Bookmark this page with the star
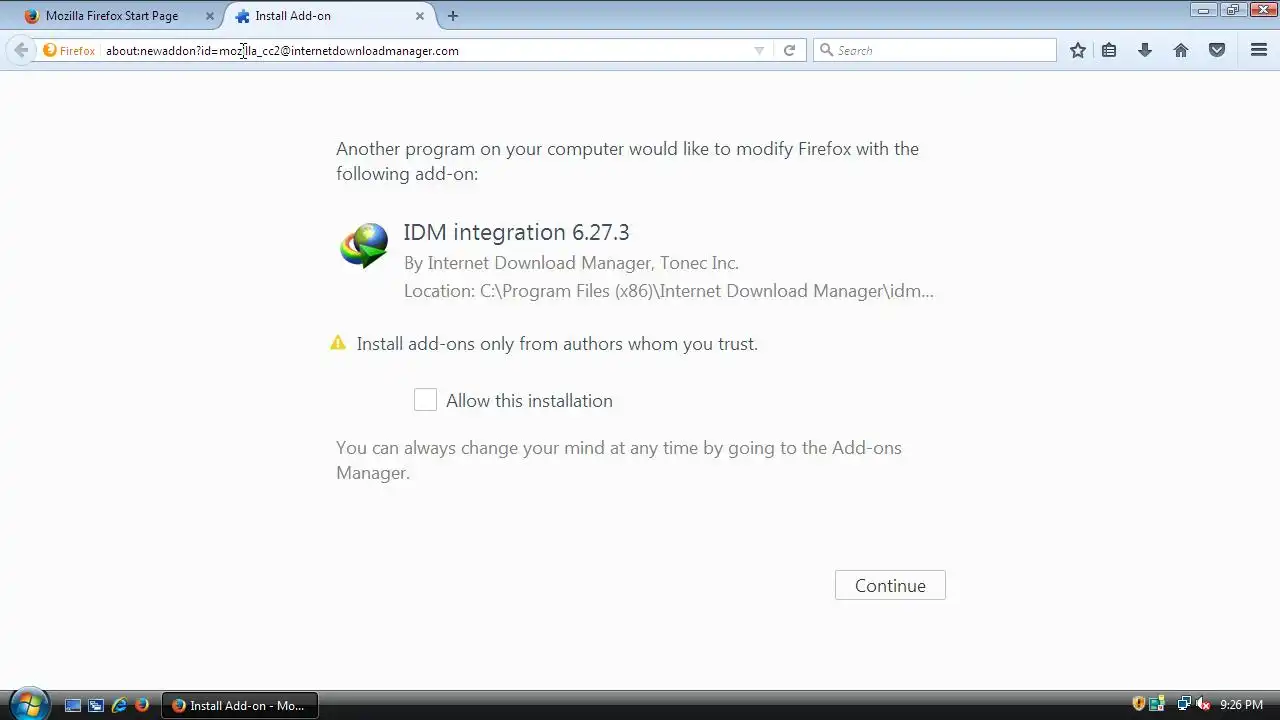The width and height of the screenshot is (1280, 720). tap(1078, 50)
